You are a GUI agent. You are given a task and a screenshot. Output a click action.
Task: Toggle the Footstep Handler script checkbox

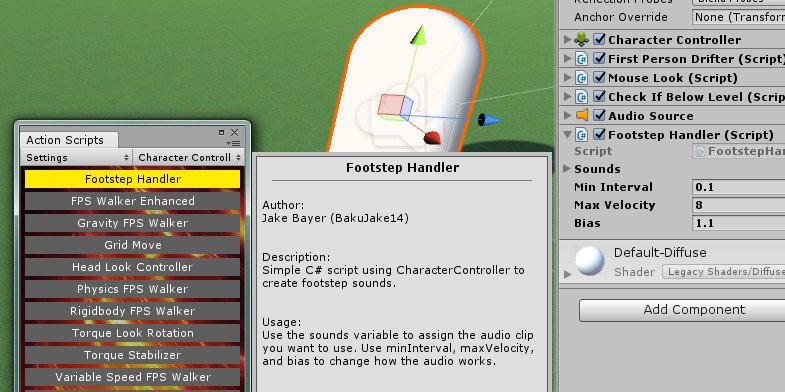coord(599,135)
